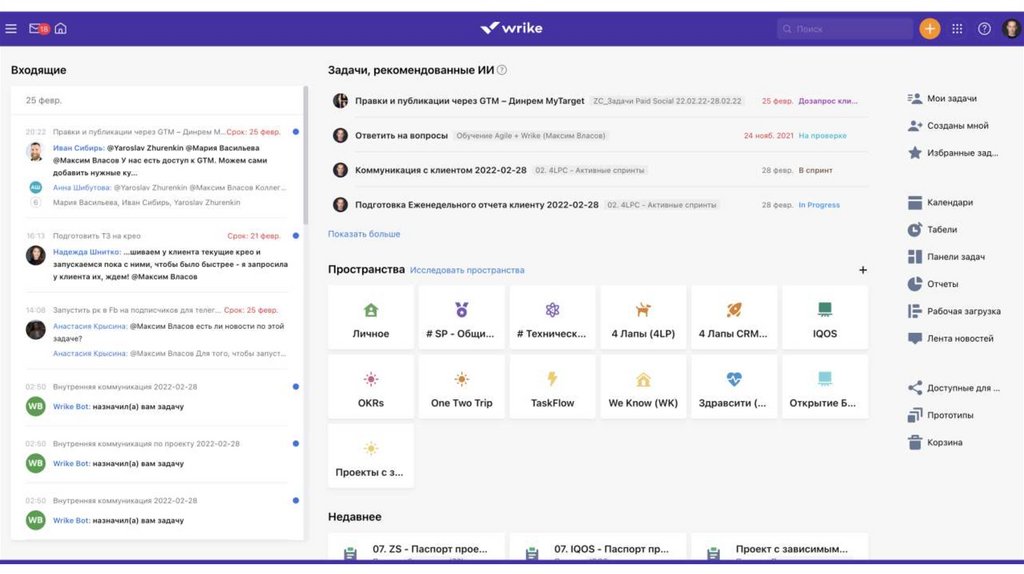Image resolution: width=1024 pixels, height=574 pixels.
Task: Click the Прототипы icon
Action: pos(915,415)
